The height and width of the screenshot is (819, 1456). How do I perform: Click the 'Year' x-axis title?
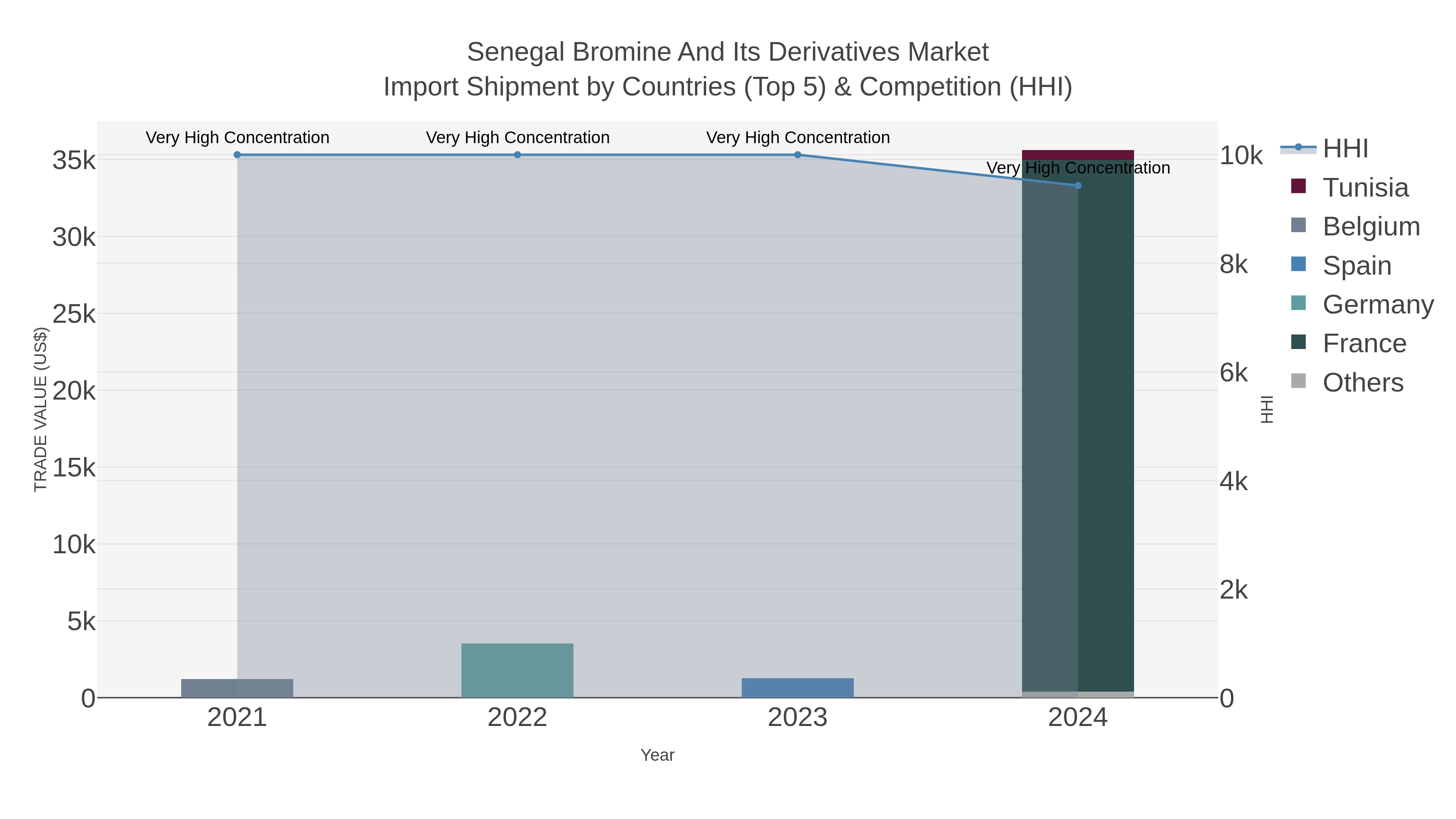(657, 755)
